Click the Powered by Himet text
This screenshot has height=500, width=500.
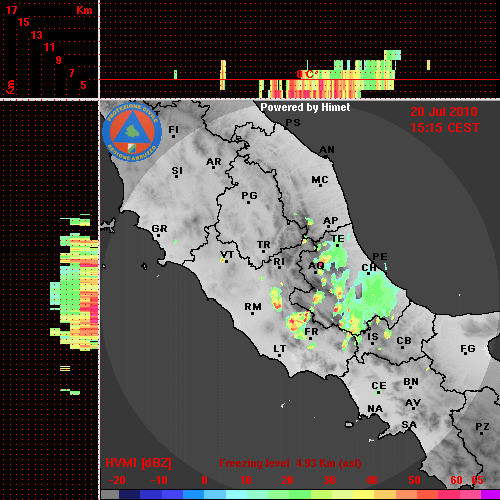pos(305,107)
